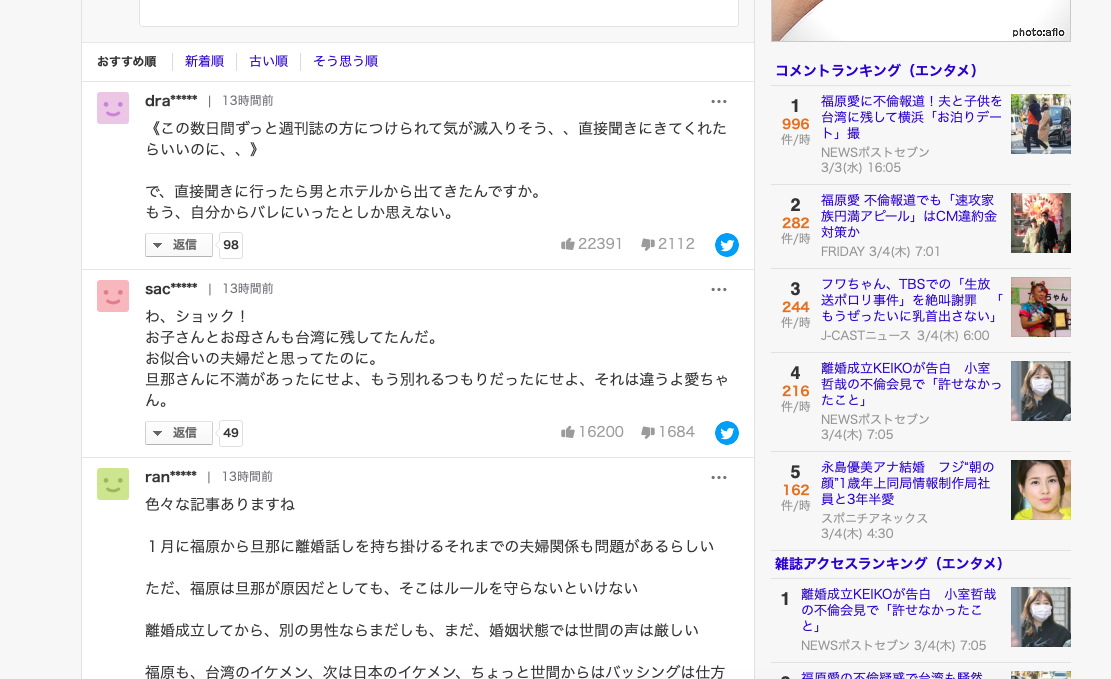
Task: Click 13時間前 timestamp on ran***** comment
Action: click(x=247, y=476)
